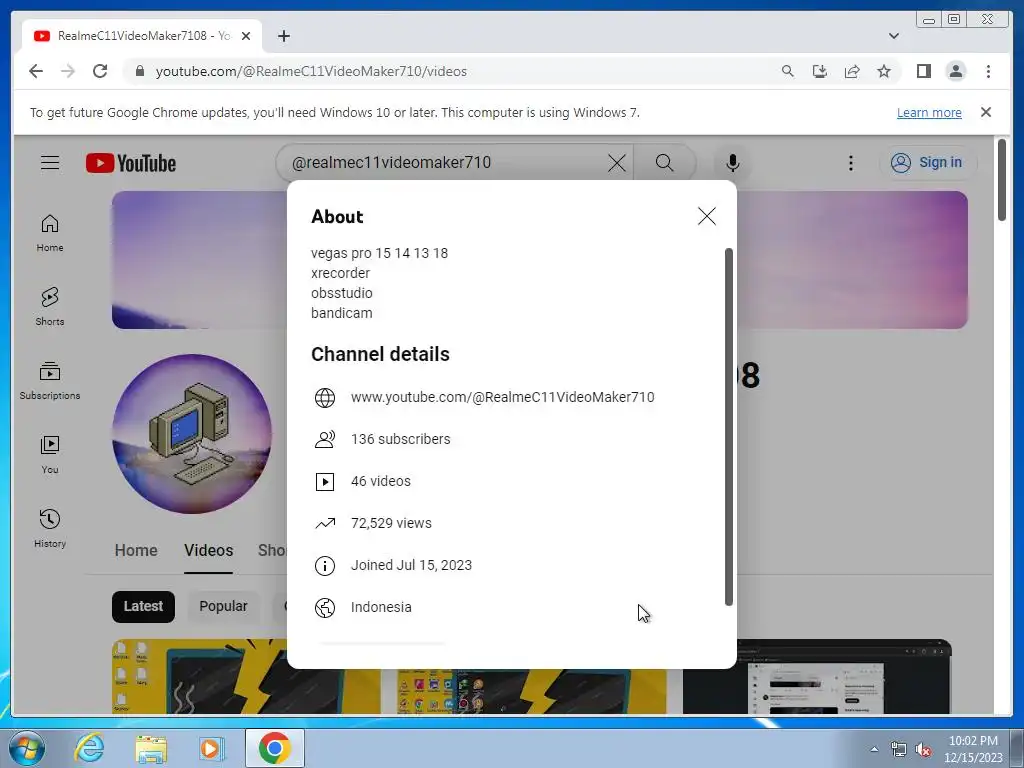
Task: Click the install app icon in address bar
Action: click(x=820, y=71)
